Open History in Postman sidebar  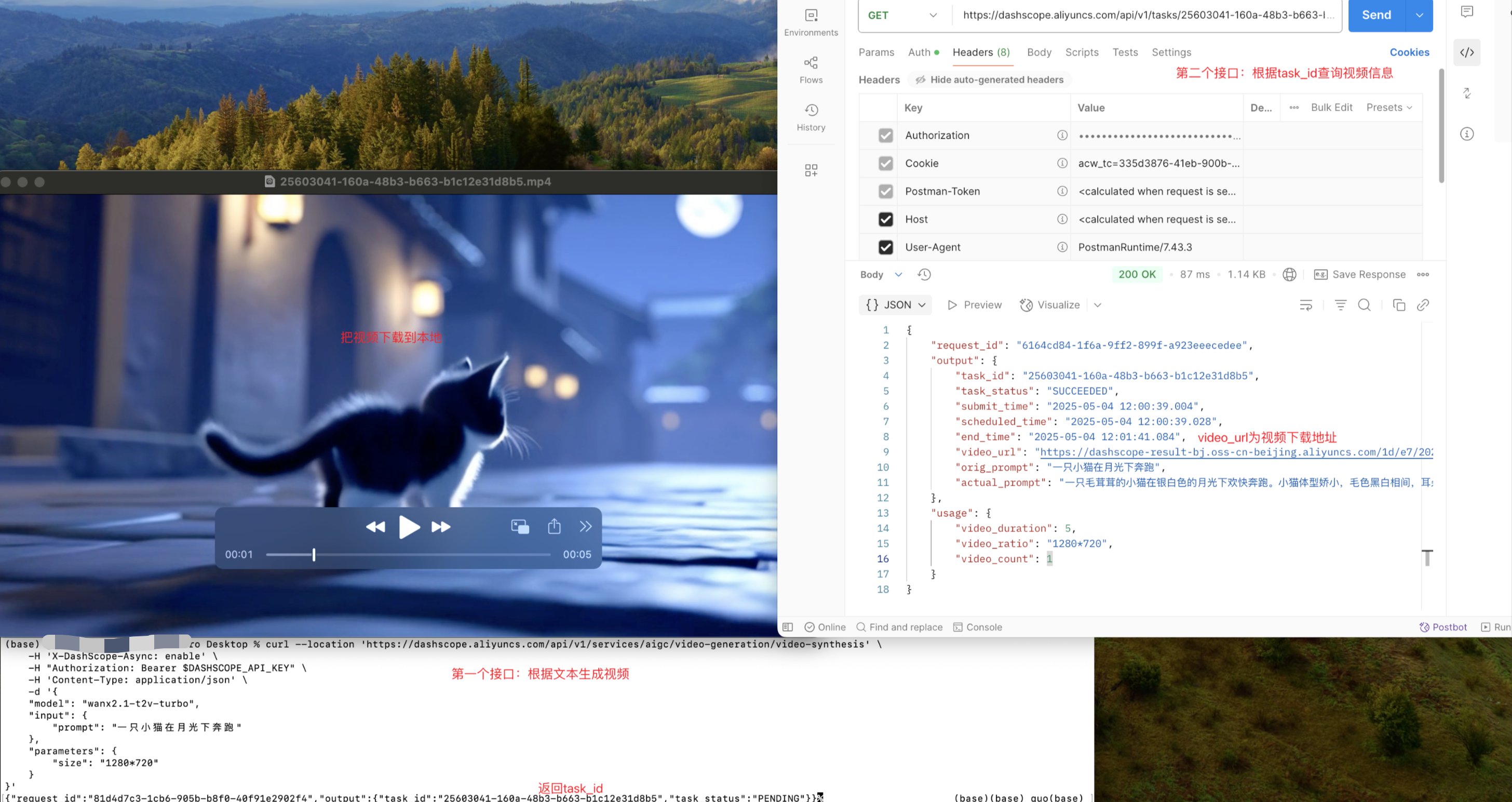click(811, 117)
